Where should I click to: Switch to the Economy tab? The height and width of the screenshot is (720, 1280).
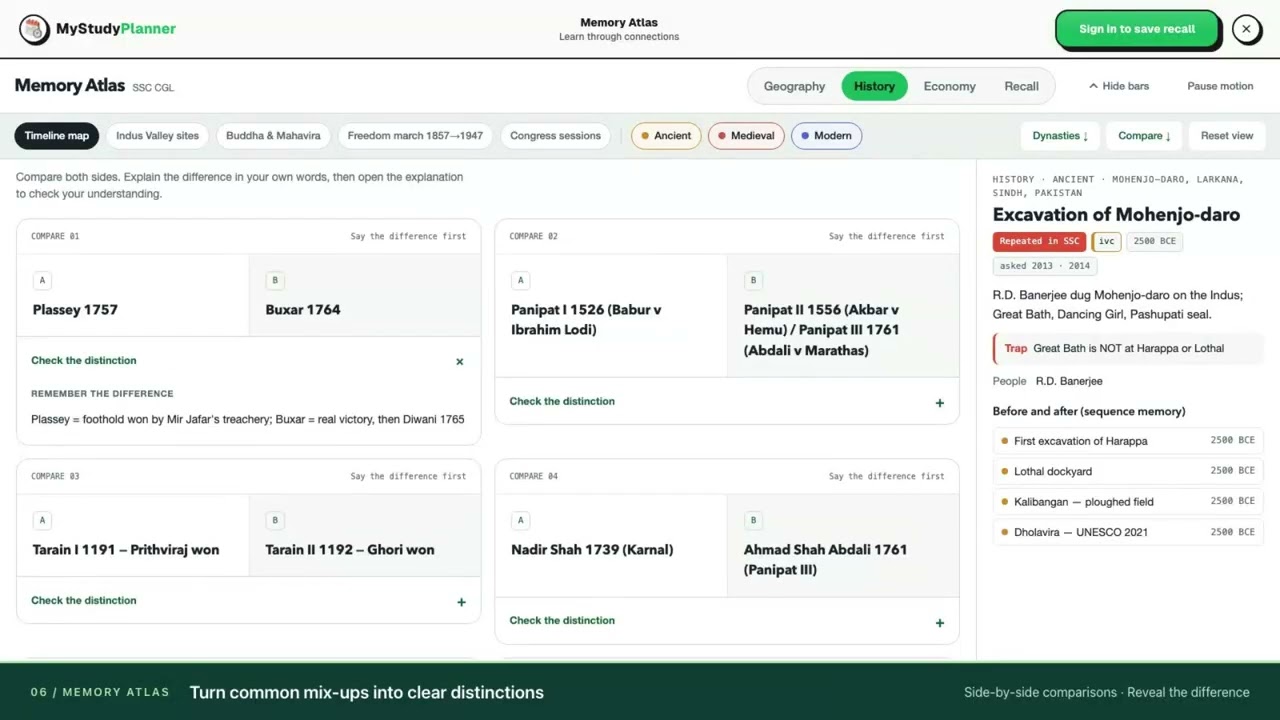click(949, 86)
